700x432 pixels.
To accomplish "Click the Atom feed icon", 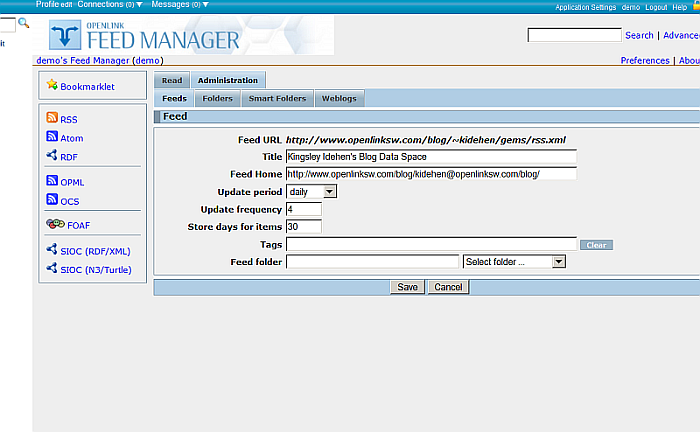I will tap(52, 137).
